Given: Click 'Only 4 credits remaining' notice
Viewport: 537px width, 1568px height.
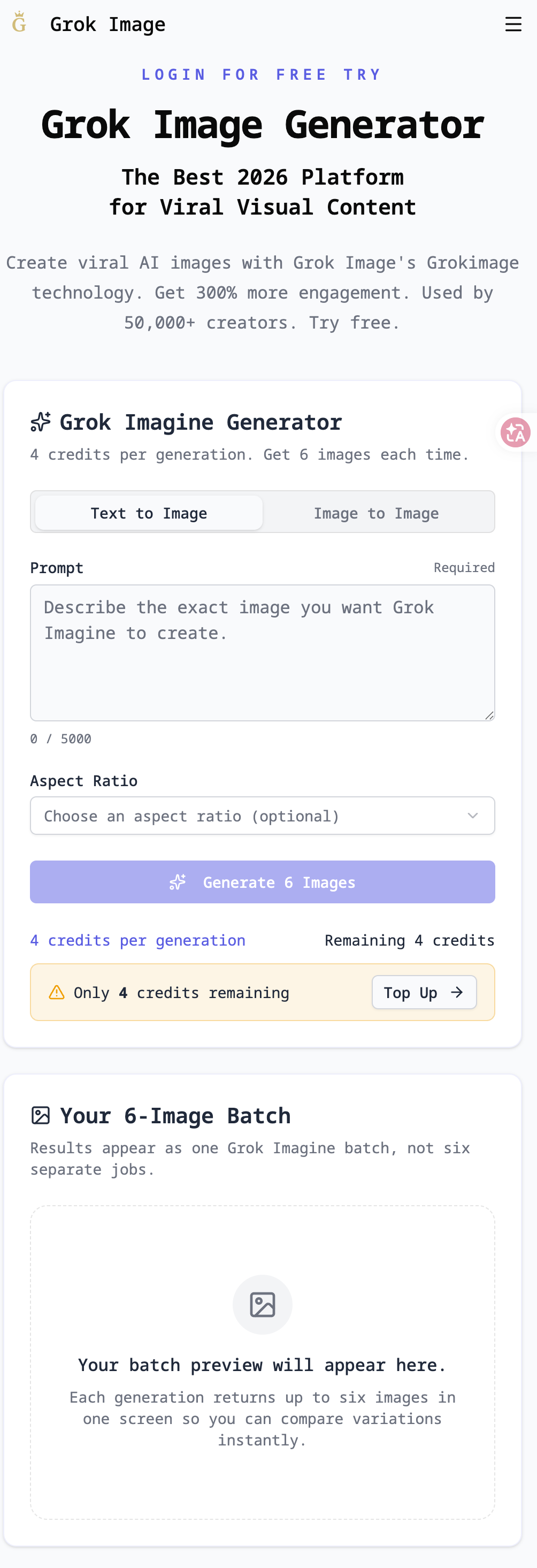Looking at the screenshot, I should pos(181,993).
